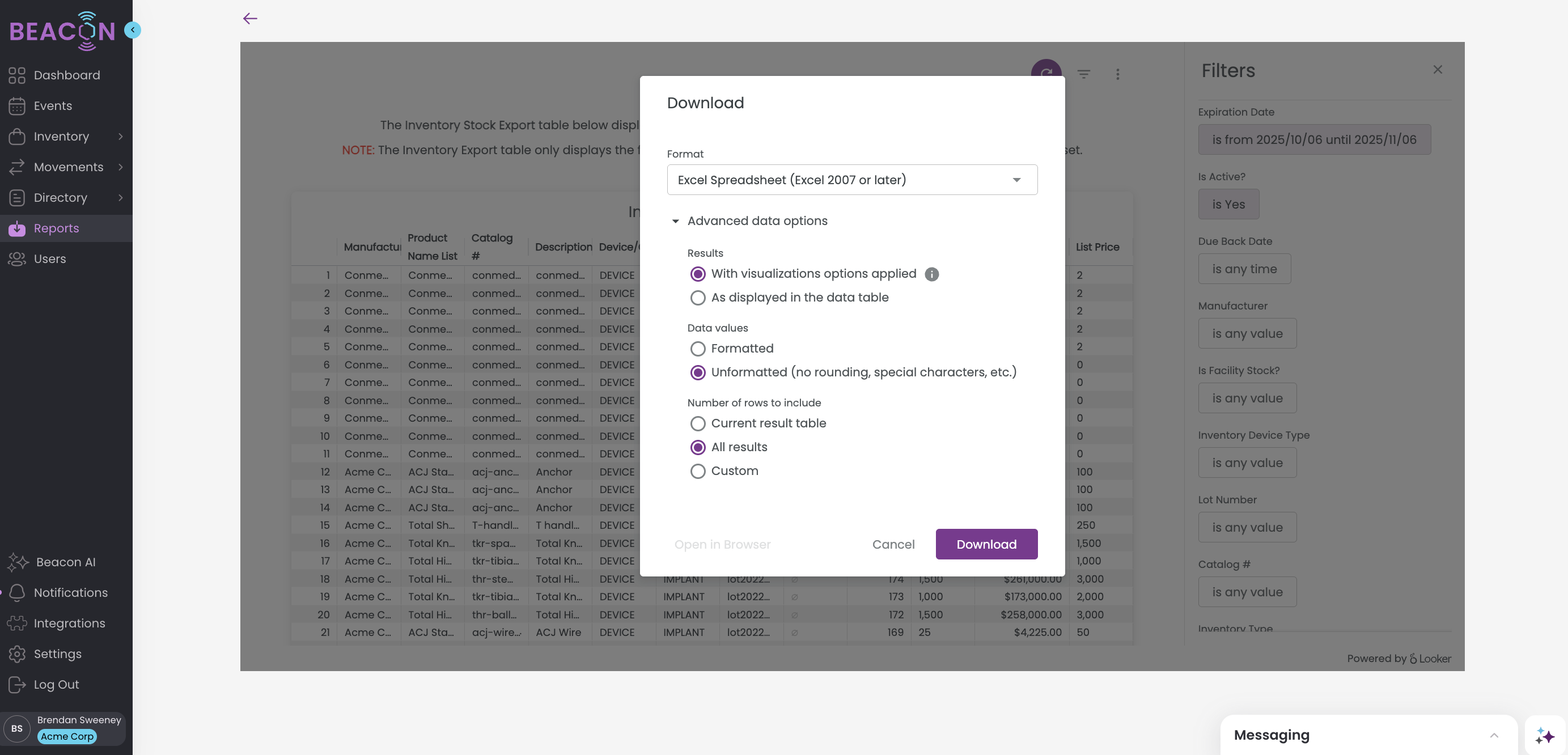This screenshot has width=1568, height=755.
Task: Open Settings gear in sidebar
Action: coord(17,654)
